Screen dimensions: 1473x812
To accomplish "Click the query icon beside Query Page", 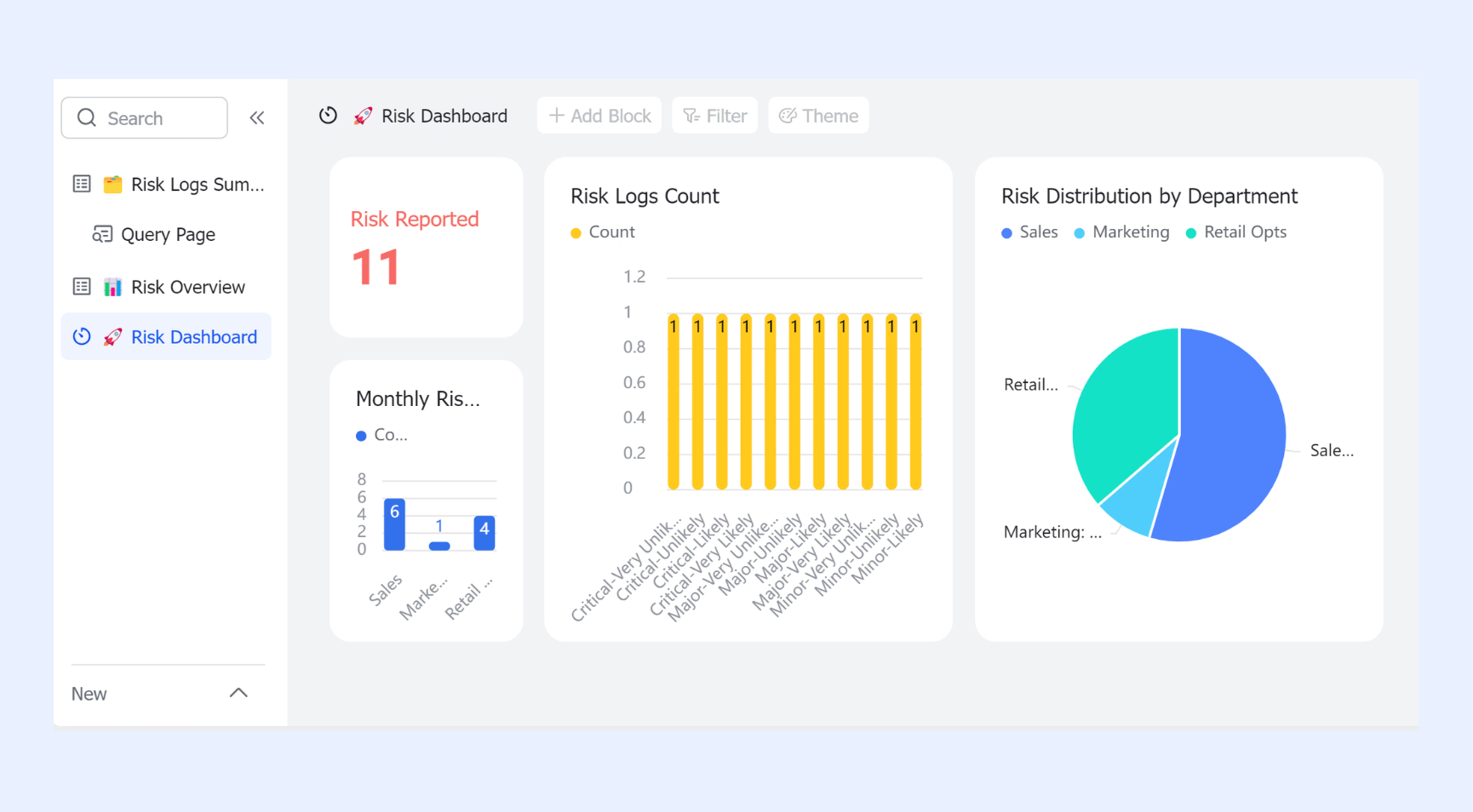I will point(102,234).
